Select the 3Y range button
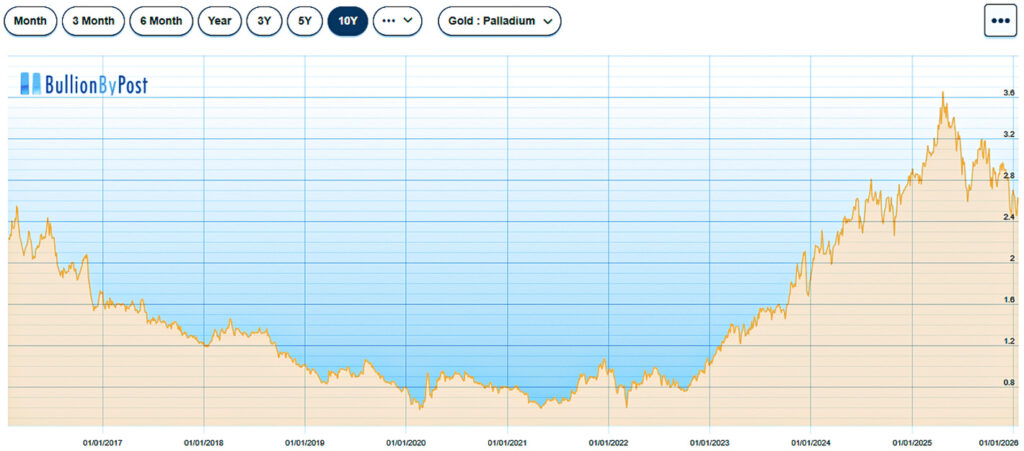The image size is (1024, 451). 264,21
